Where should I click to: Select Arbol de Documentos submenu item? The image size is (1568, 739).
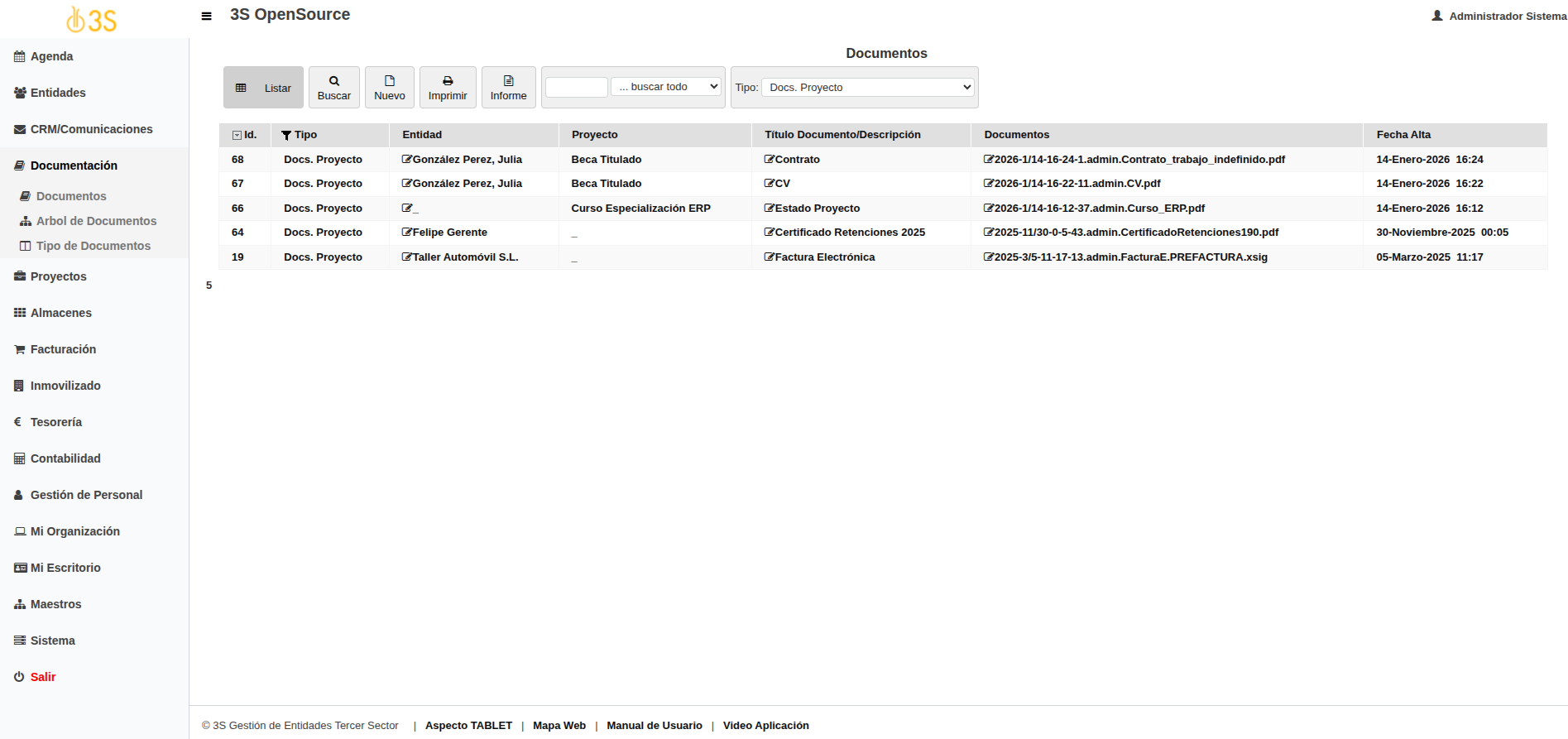96,221
